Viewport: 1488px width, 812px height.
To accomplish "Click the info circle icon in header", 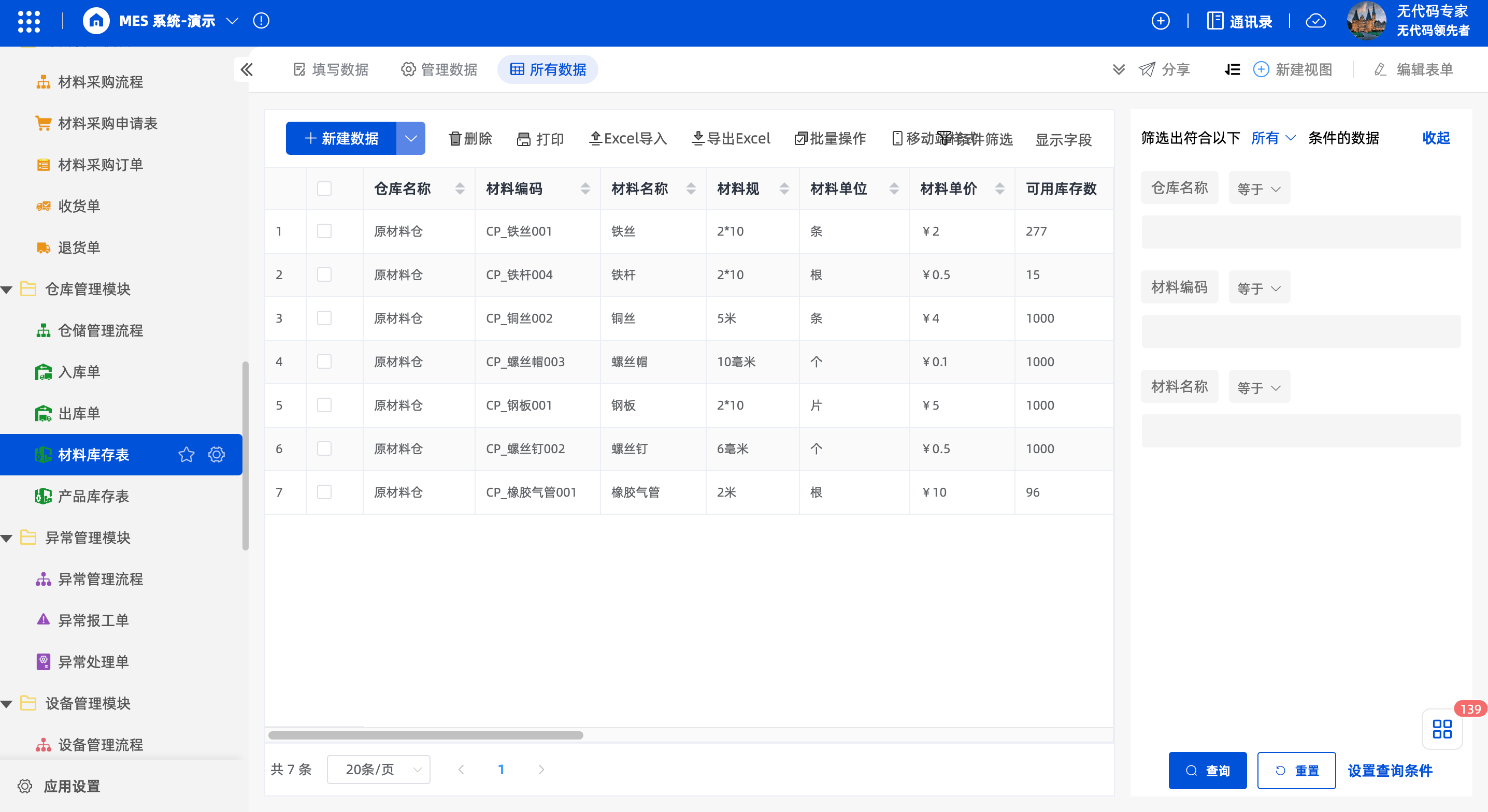I will [x=261, y=21].
